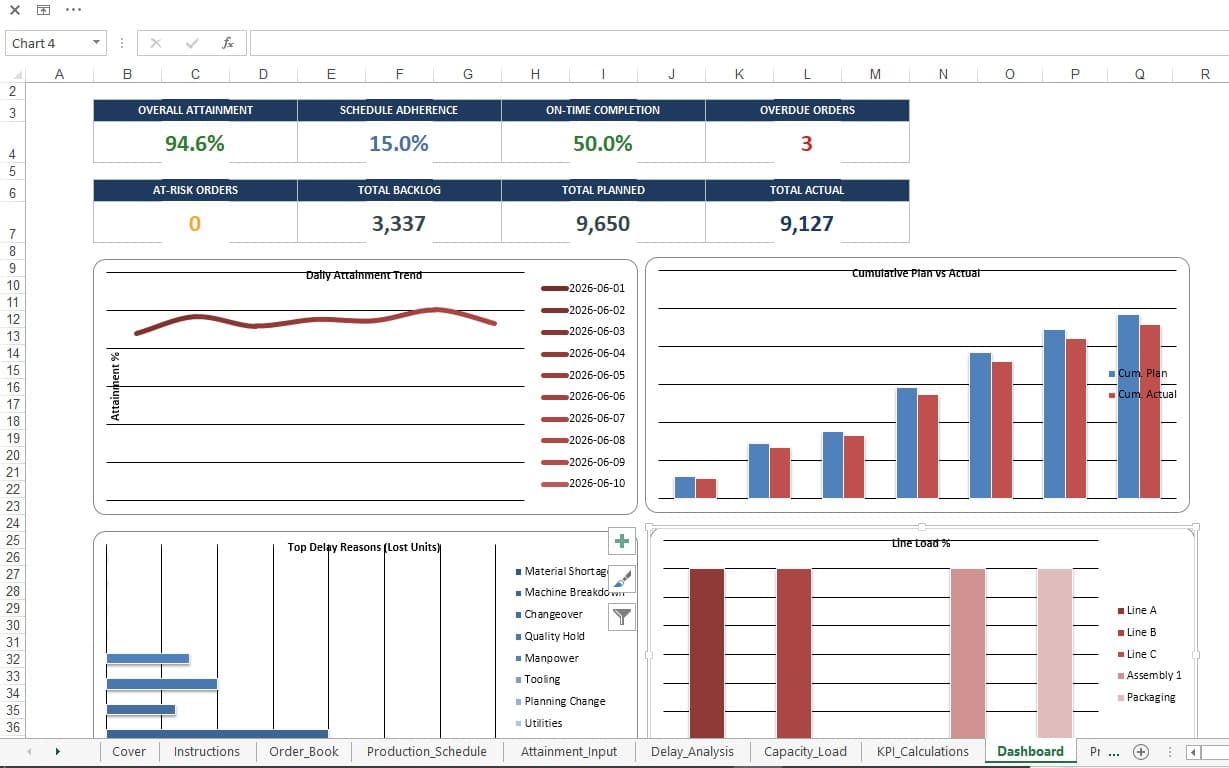Click the 2026-06-10 legend entry
The height and width of the screenshot is (768, 1229).
[583, 483]
